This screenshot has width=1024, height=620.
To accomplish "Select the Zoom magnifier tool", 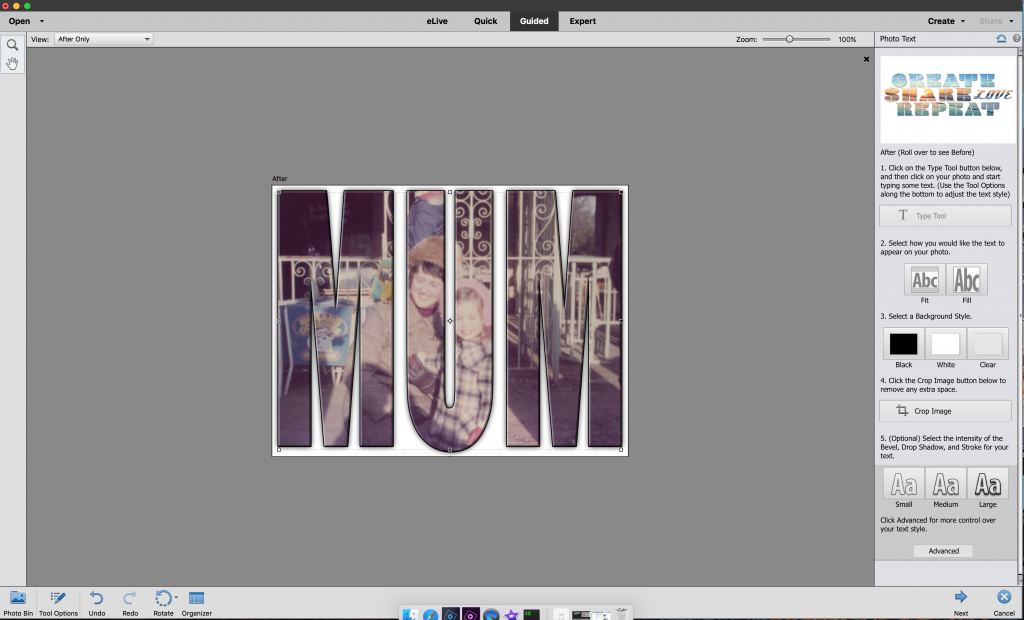I will click(x=12, y=45).
